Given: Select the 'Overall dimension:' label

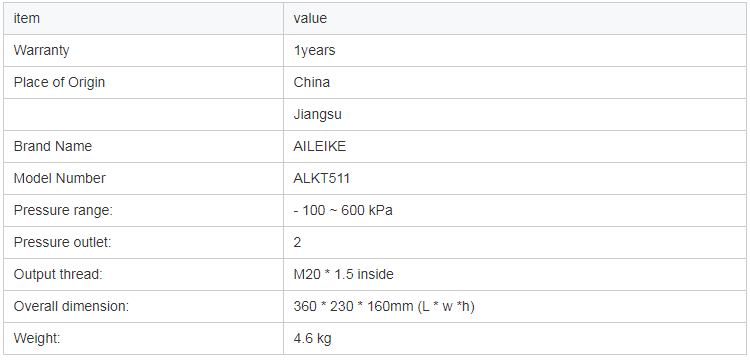Looking at the screenshot, I should click(71, 306).
